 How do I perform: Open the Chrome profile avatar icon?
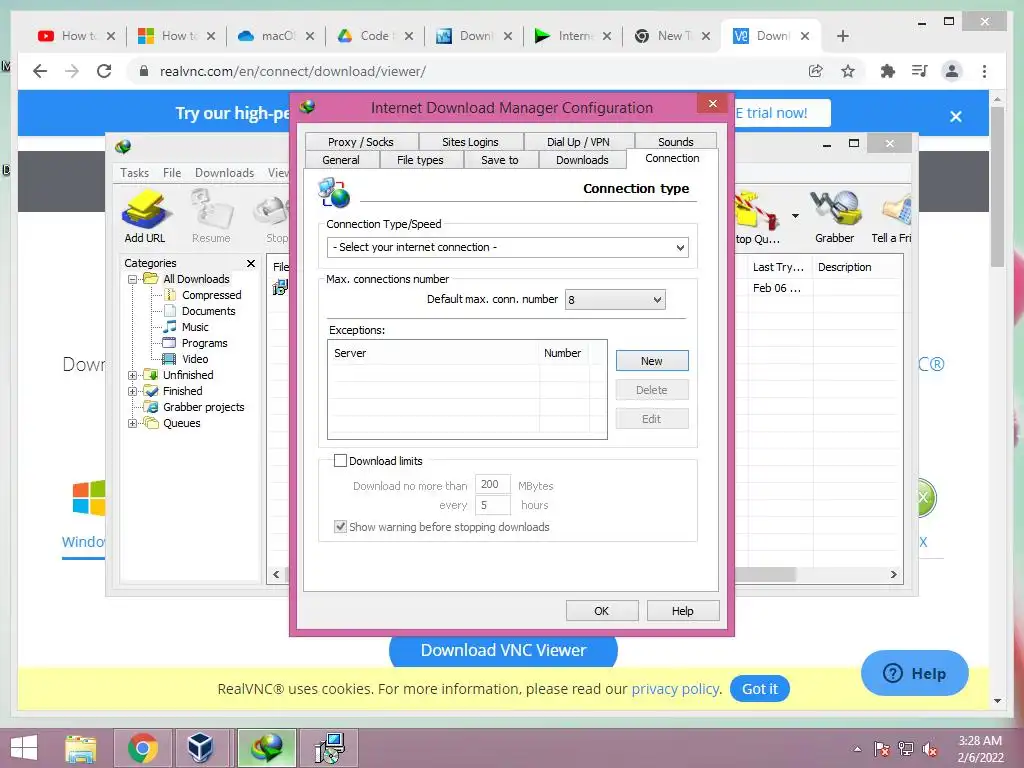(x=952, y=71)
